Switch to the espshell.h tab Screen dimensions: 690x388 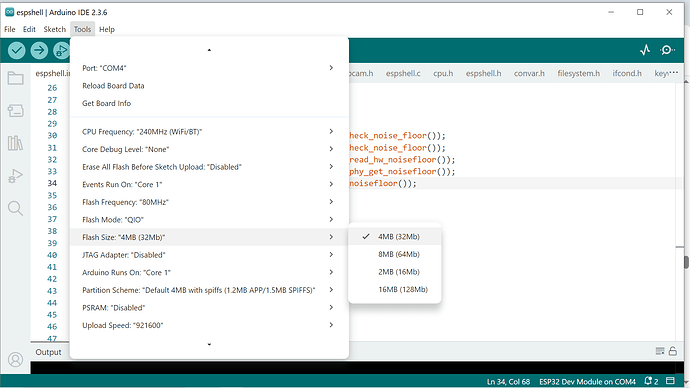[484, 73]
